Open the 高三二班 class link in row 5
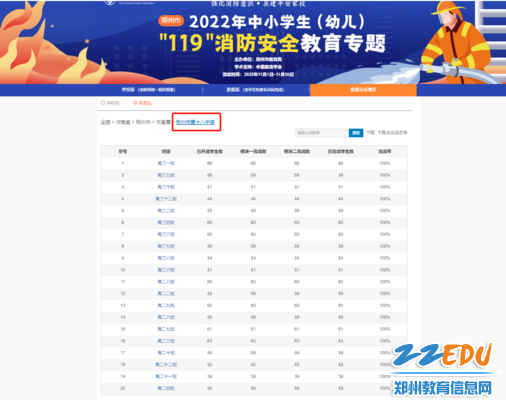The image size is (506, 400). (x=166, y=211)
